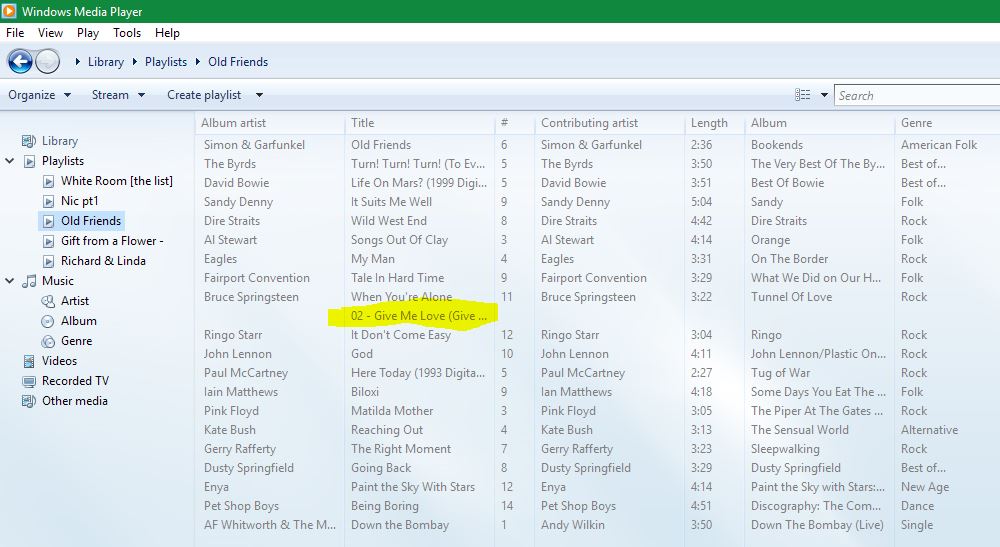Expand breadcrumb arrow before Library
The width and height of the screenshot is (1000, 547).
[x=77, y=62]
